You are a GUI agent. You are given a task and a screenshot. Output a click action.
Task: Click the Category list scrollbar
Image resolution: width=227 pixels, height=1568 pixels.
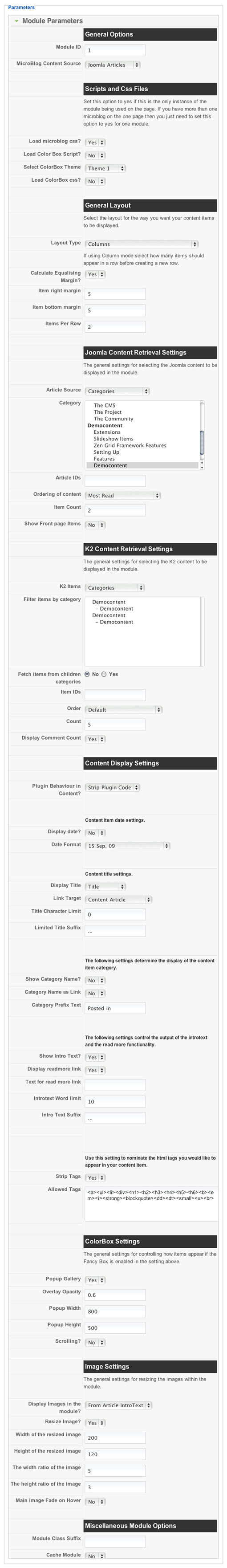pos(202,435)
